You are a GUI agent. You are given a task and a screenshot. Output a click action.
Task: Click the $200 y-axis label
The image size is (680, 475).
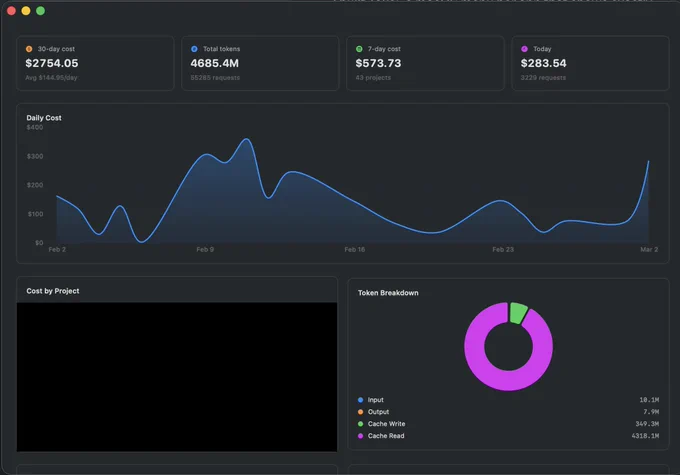pyautogui.click(x=35, y=185)
